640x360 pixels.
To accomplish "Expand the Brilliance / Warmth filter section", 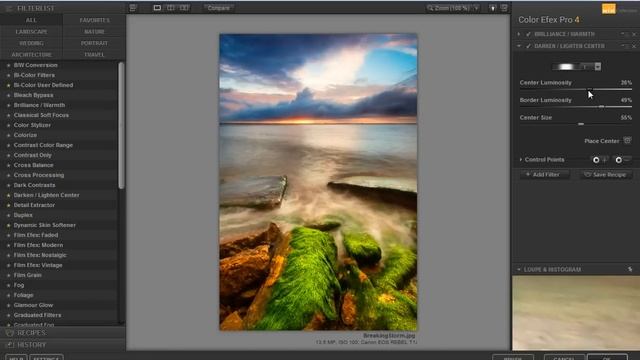I will pyautogui.click(x=519, y=34).
